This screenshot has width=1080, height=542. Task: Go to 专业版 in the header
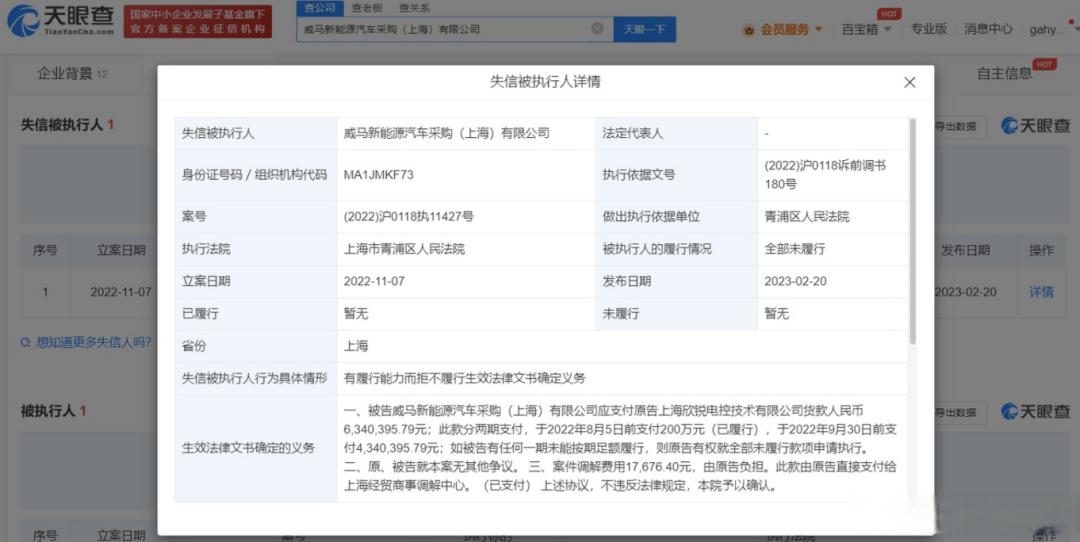(x=928, y=29)
